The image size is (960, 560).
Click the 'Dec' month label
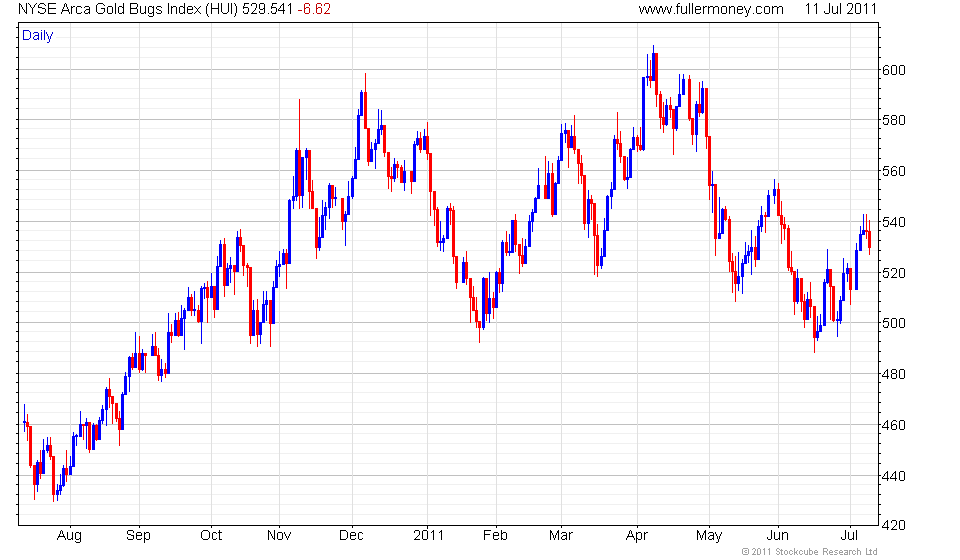[x=351, y=536]
